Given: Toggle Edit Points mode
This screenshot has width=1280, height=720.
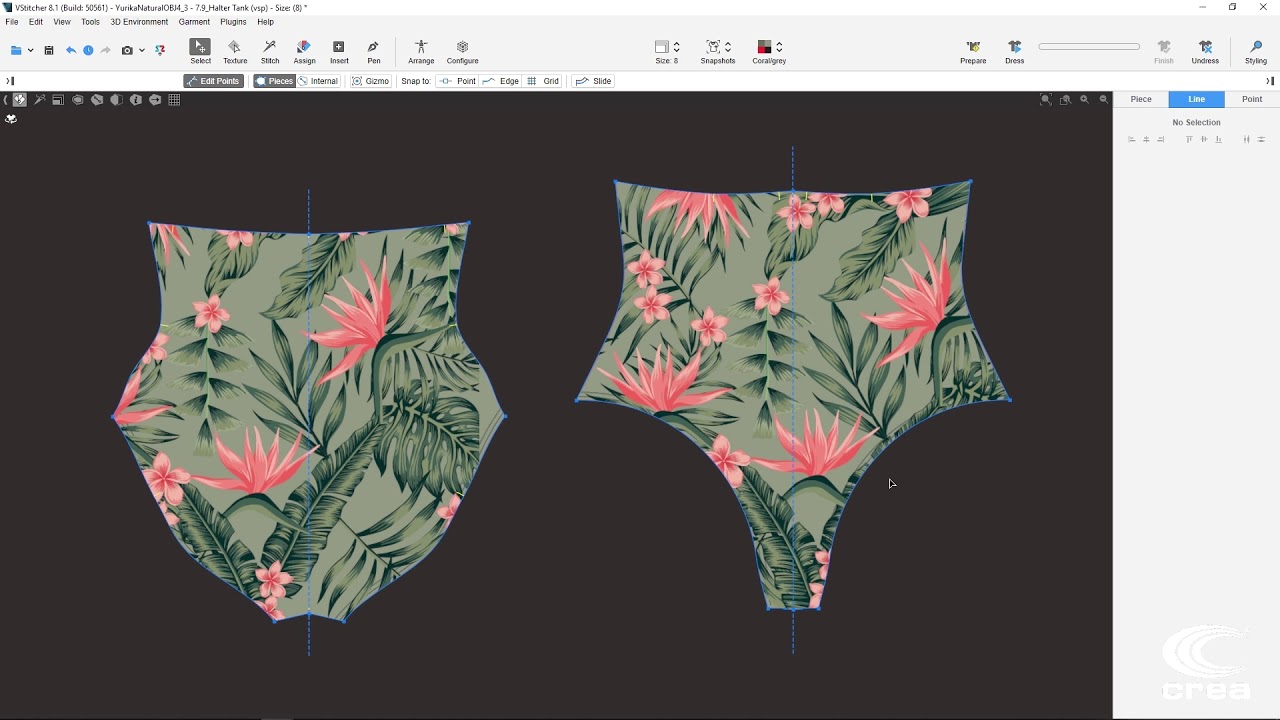Looking at the screenshot, I should tap(214, 81).
